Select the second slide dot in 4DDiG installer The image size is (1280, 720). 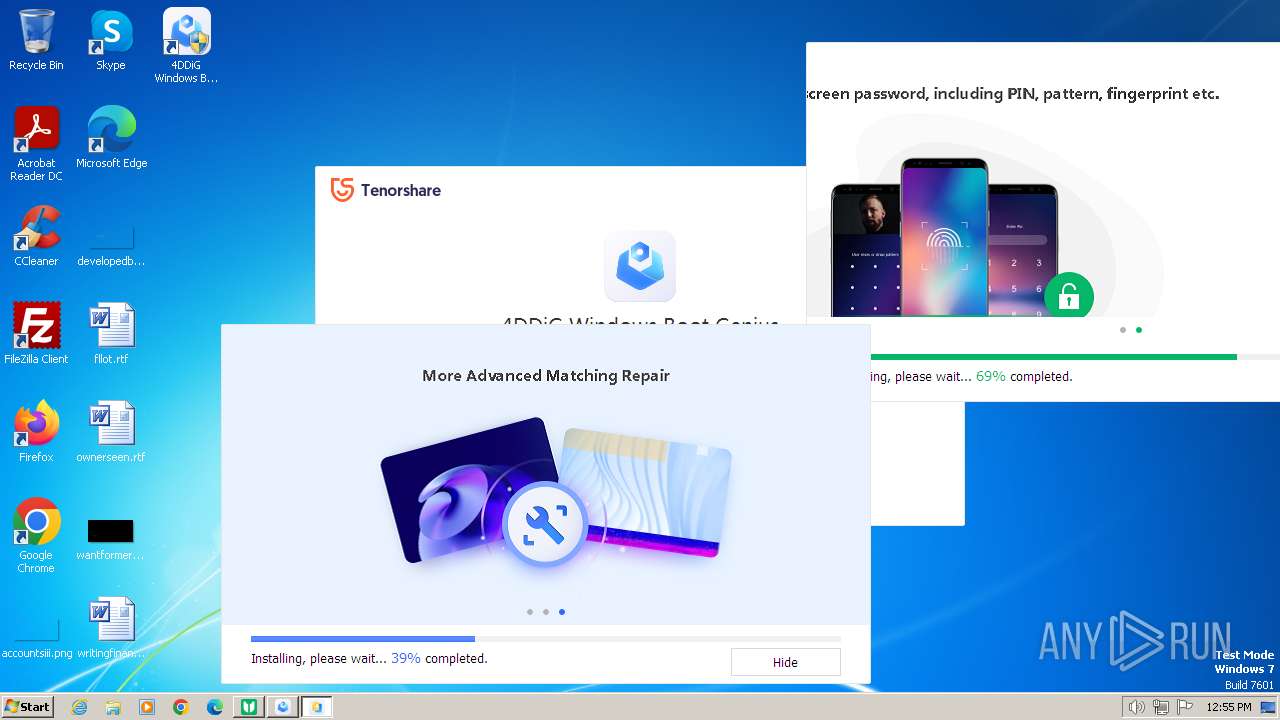point(546,612)
